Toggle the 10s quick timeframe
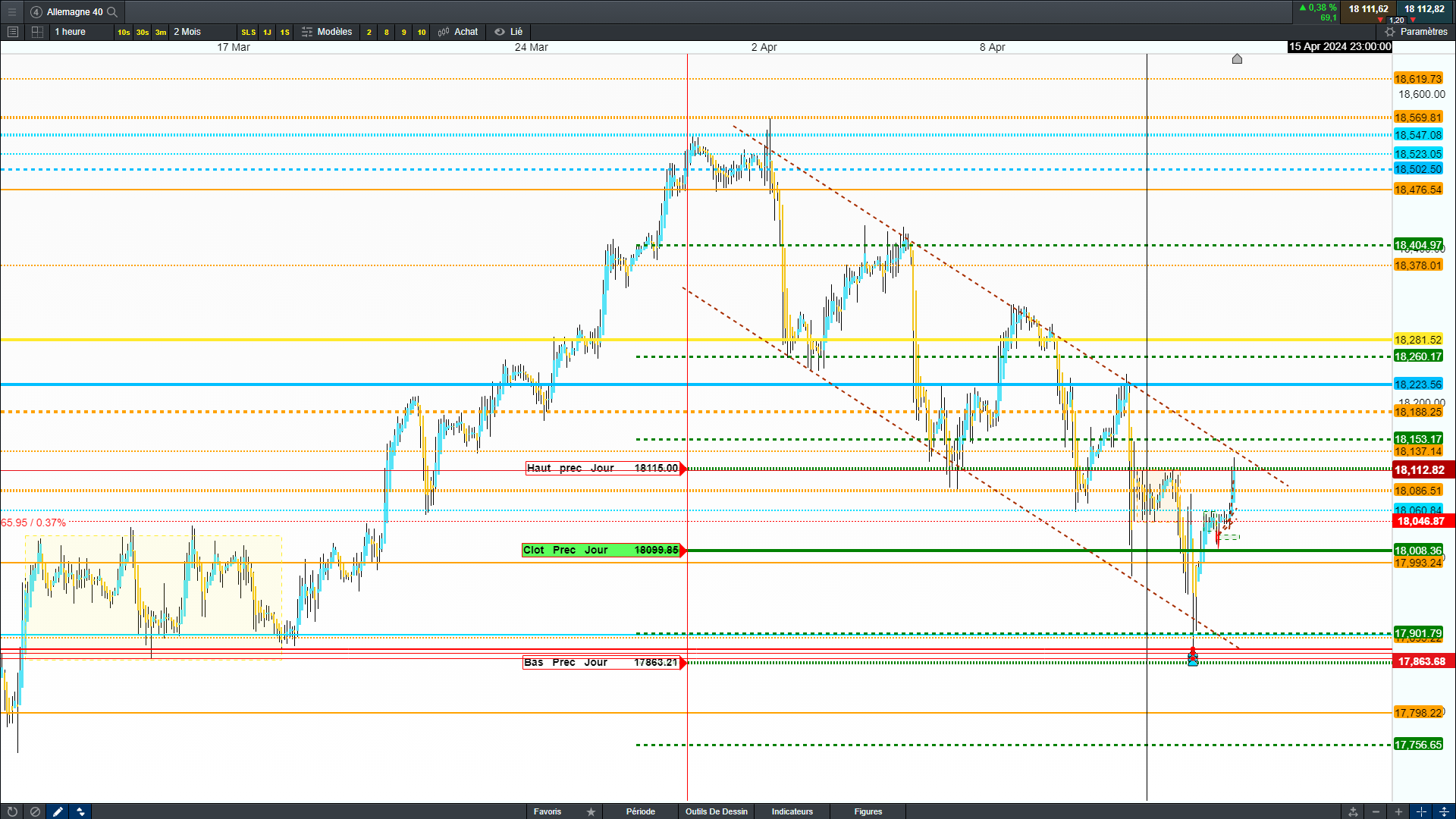1456x819 pixels. tap(124, 32)
